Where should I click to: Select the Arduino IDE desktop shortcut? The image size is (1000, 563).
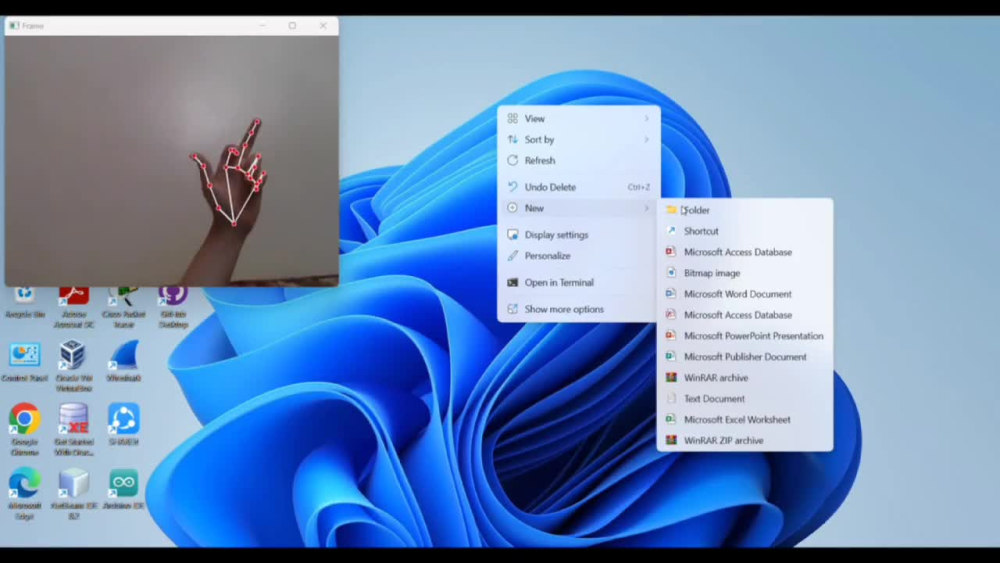coord(123,490)
